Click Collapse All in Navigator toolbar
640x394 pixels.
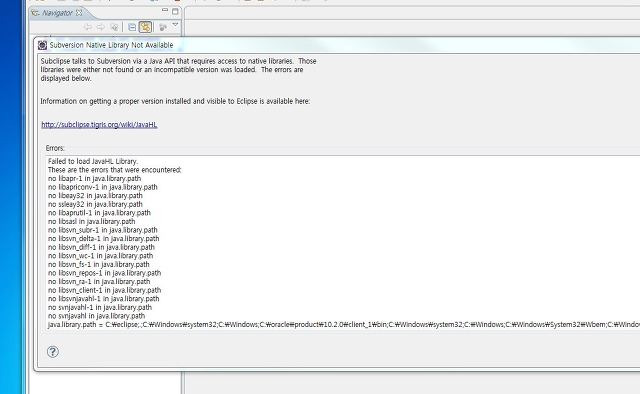[x=132, y=27]
